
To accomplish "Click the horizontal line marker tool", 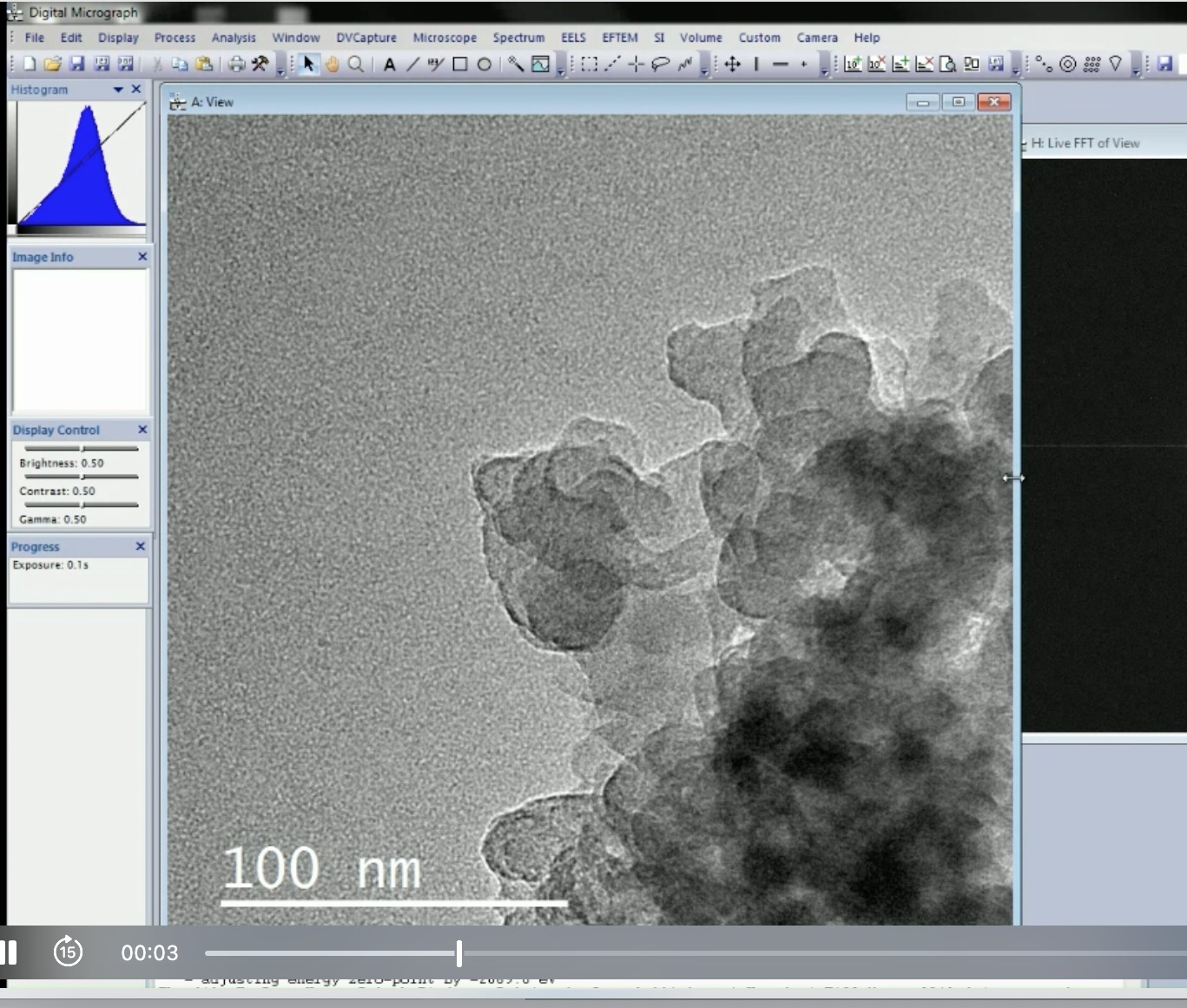I will 780,64.
